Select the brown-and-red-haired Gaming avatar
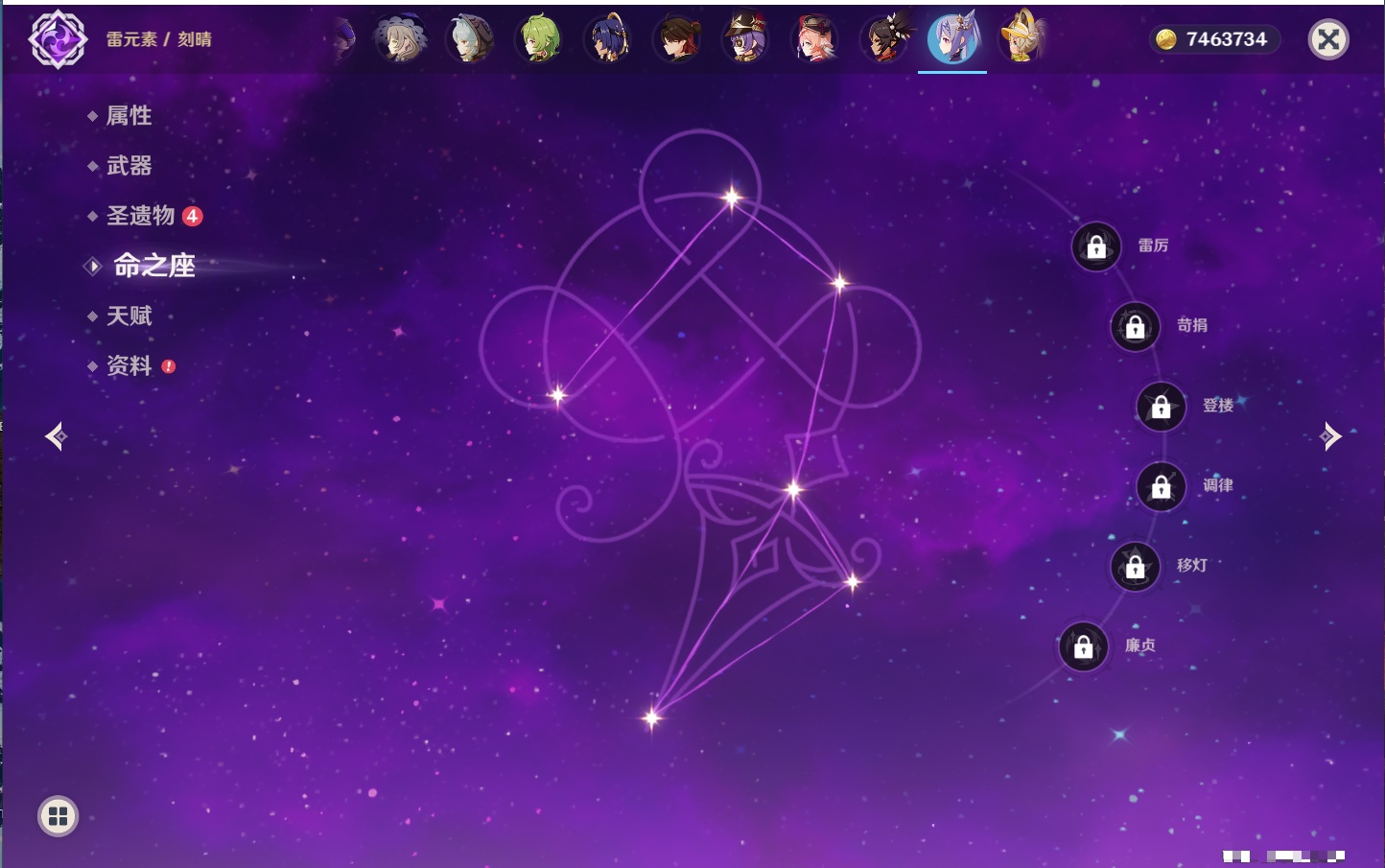1385x868 pixels. 677,39
